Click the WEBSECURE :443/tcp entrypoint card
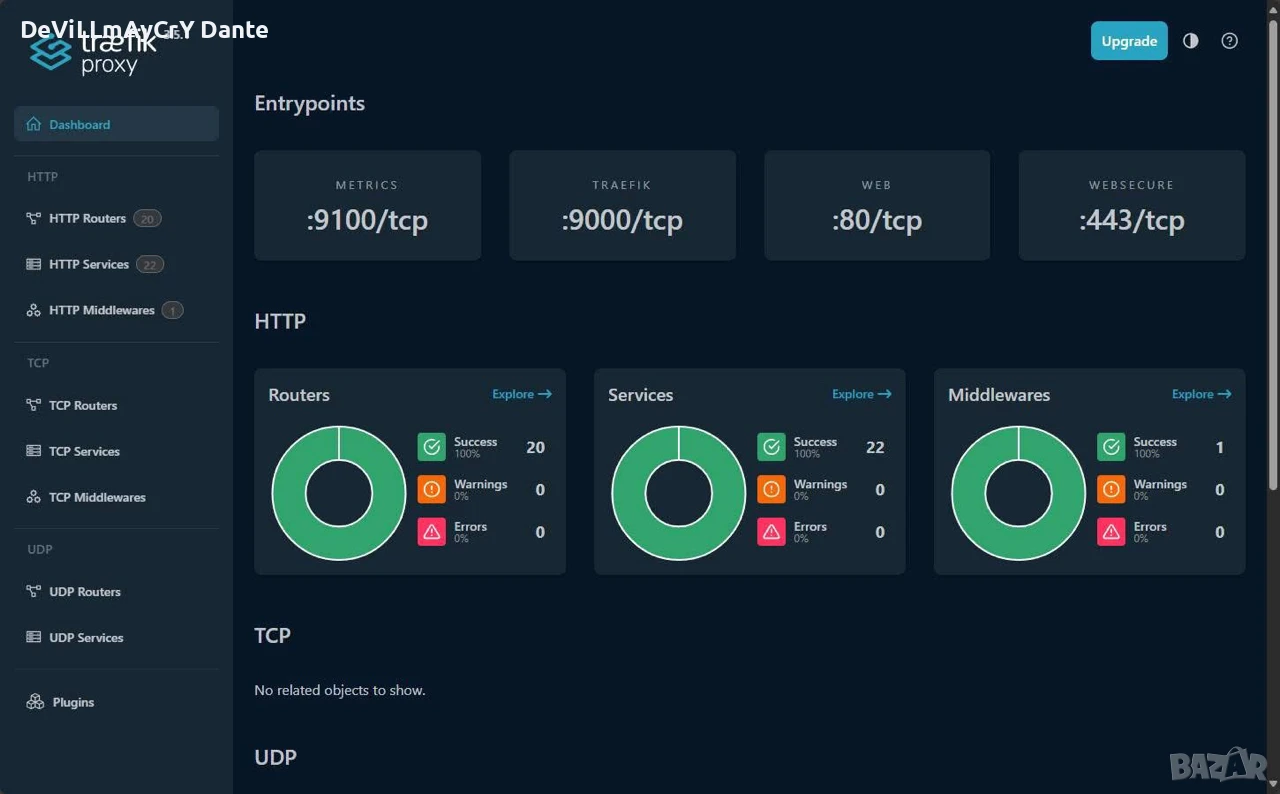The image size is (1280, 794). [1132, 206]
